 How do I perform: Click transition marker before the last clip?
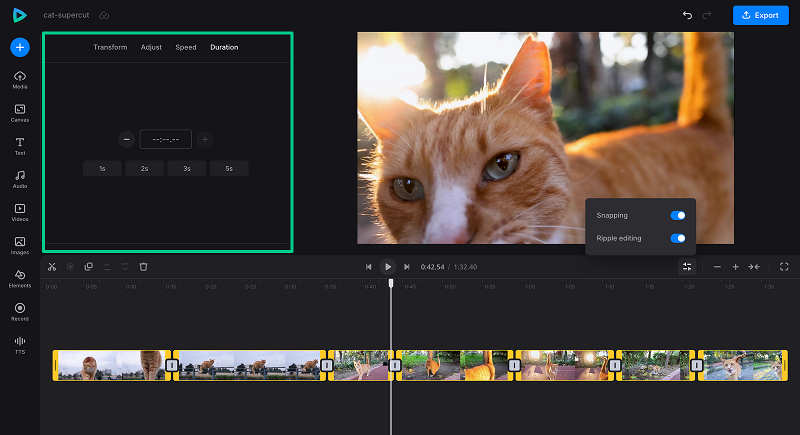(x=696, y=365)
